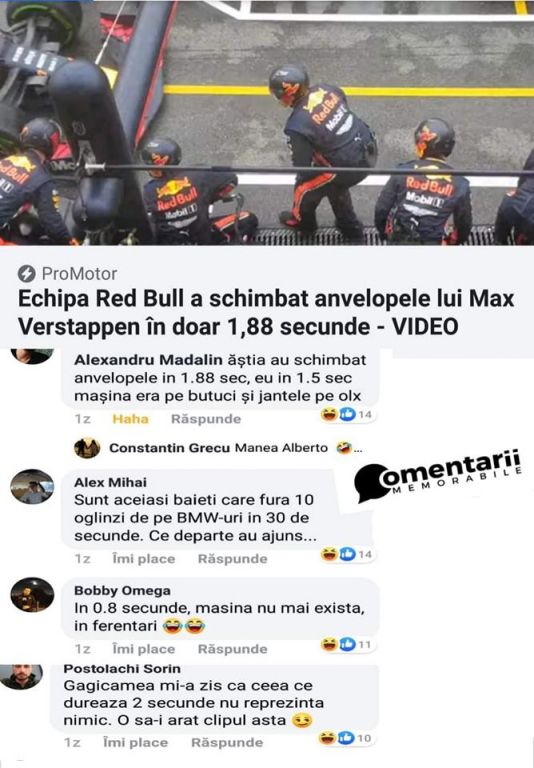
Task: View reactions on Alex Mihai's comment
Action: 347,554
